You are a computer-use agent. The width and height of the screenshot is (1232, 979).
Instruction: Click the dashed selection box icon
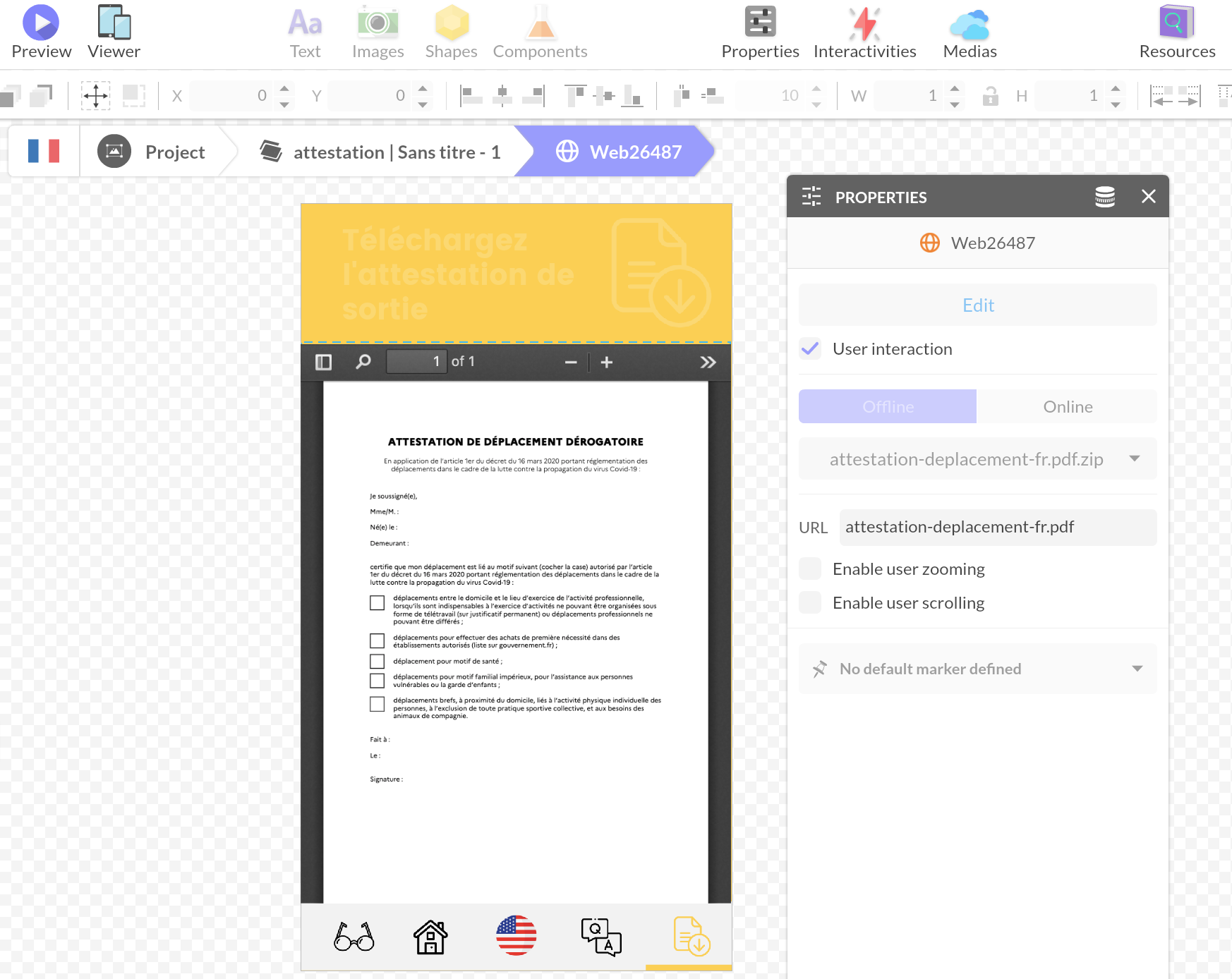pyautogui.click(x=133, y=95)
